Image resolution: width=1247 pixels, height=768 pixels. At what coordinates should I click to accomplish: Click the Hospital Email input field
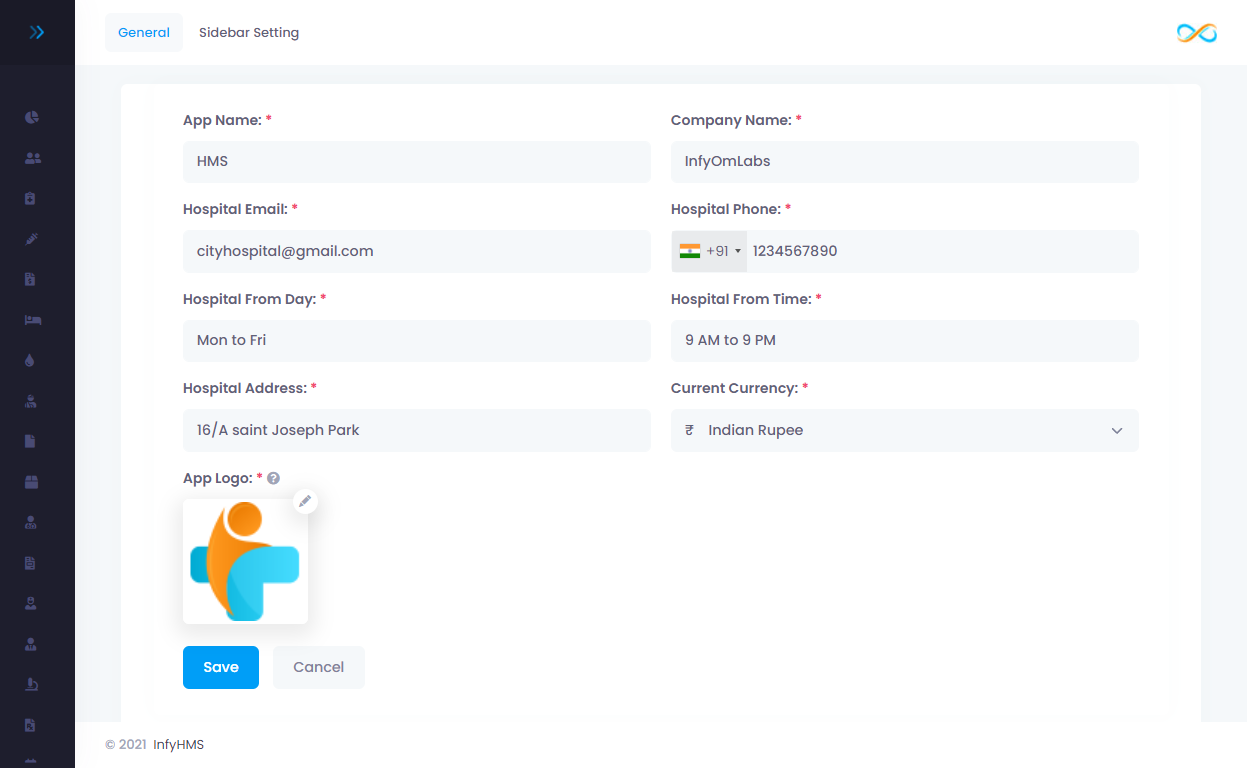pyautogui.click(x=416, y=252)
